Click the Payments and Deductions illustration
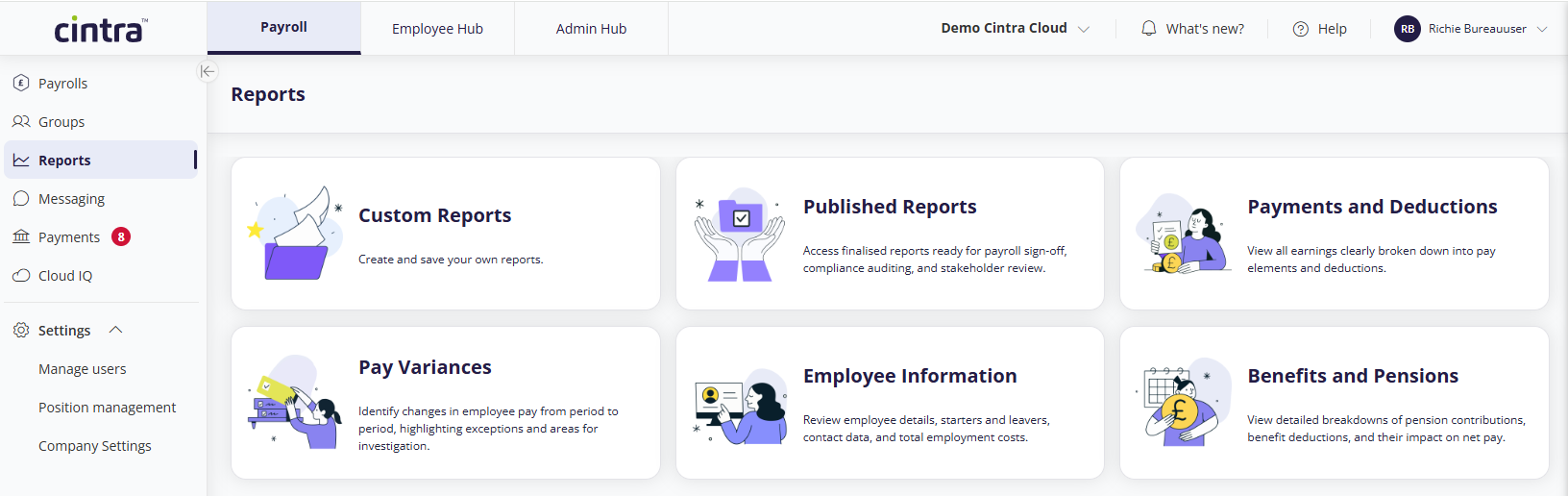Screen dimensions: 1568x496 tap(1185, 234)
